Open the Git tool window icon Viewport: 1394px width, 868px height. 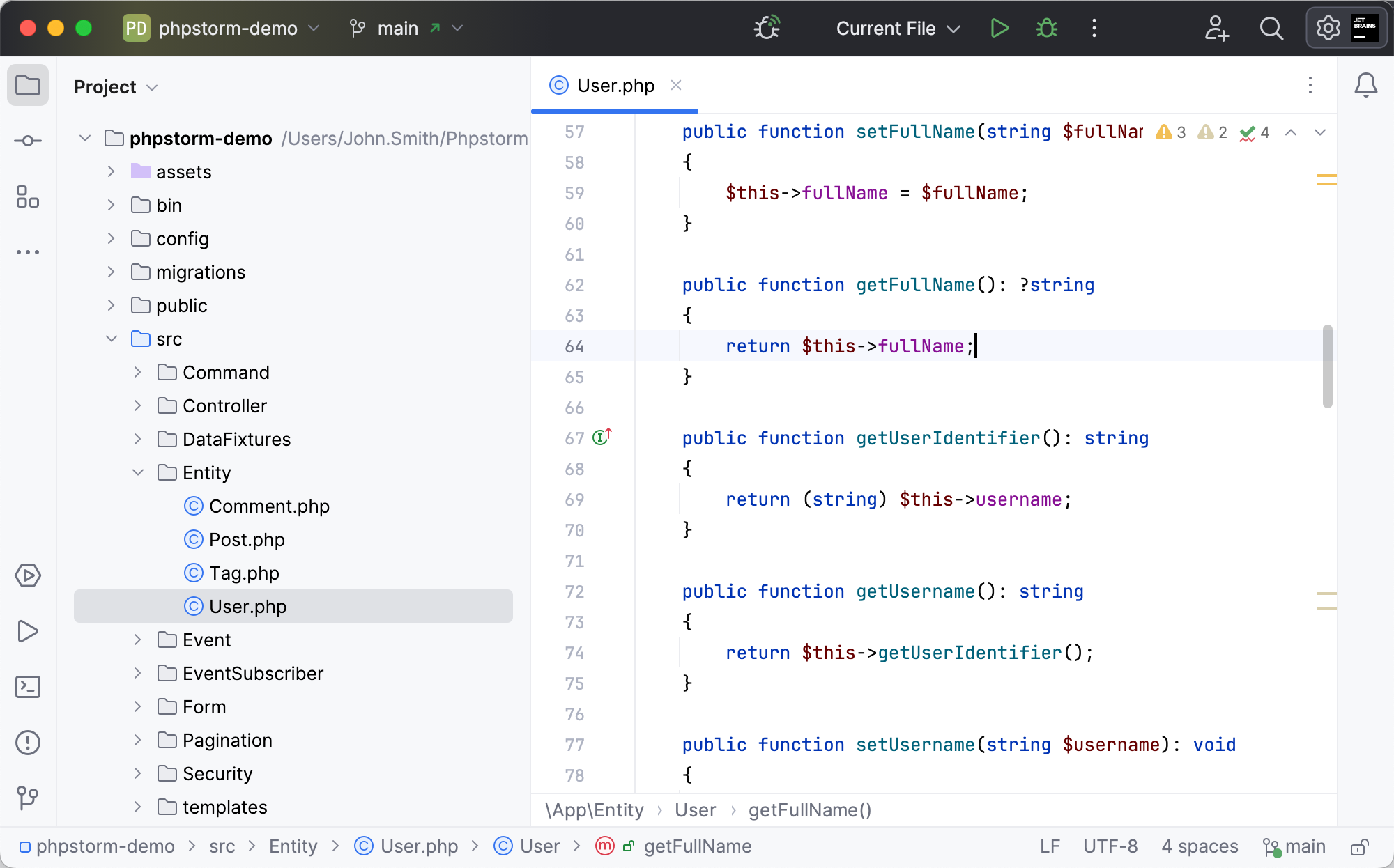pos(28,798)
